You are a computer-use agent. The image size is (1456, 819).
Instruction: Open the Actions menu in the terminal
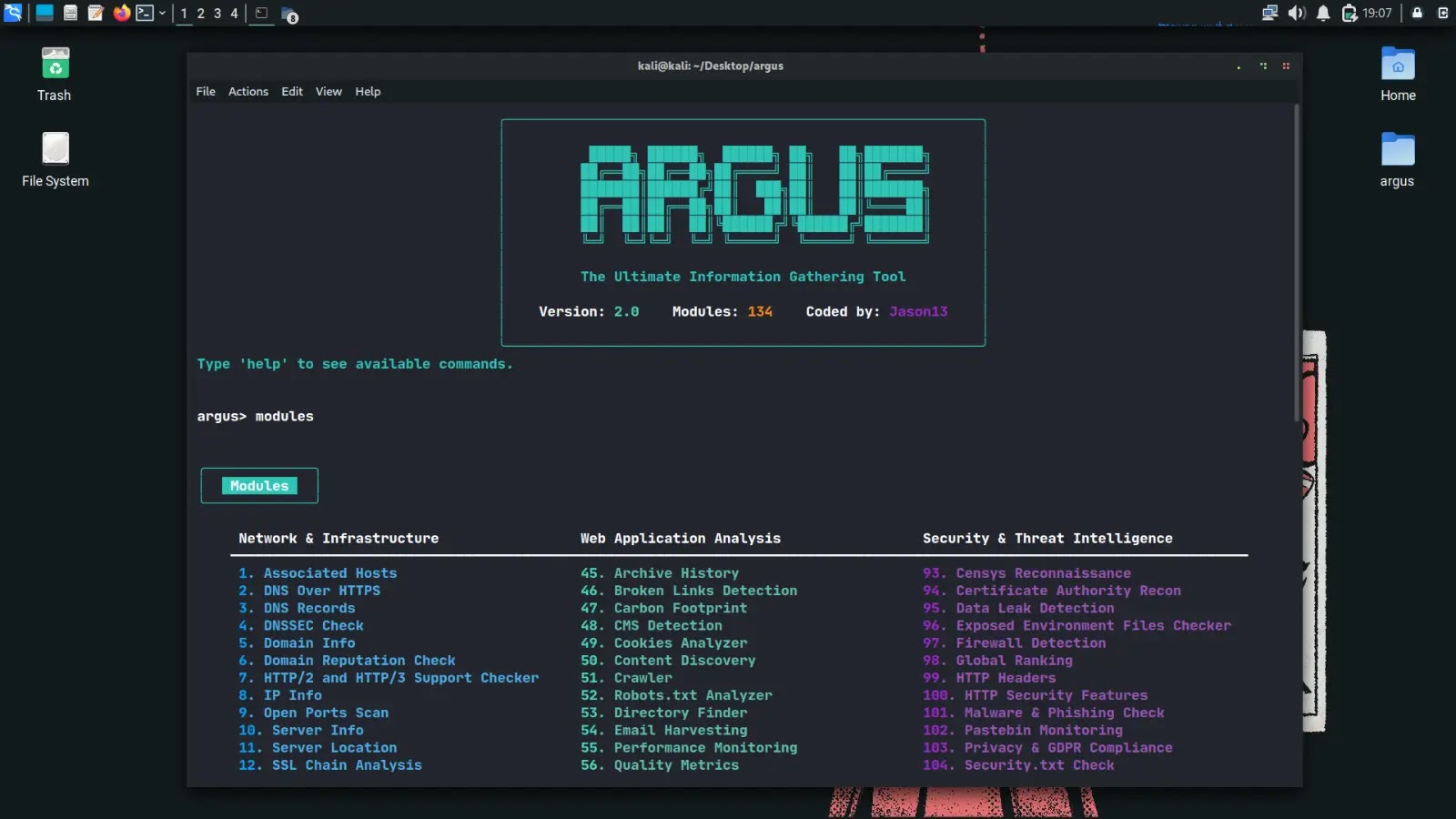pyautogui.click(x=248, y=91)
